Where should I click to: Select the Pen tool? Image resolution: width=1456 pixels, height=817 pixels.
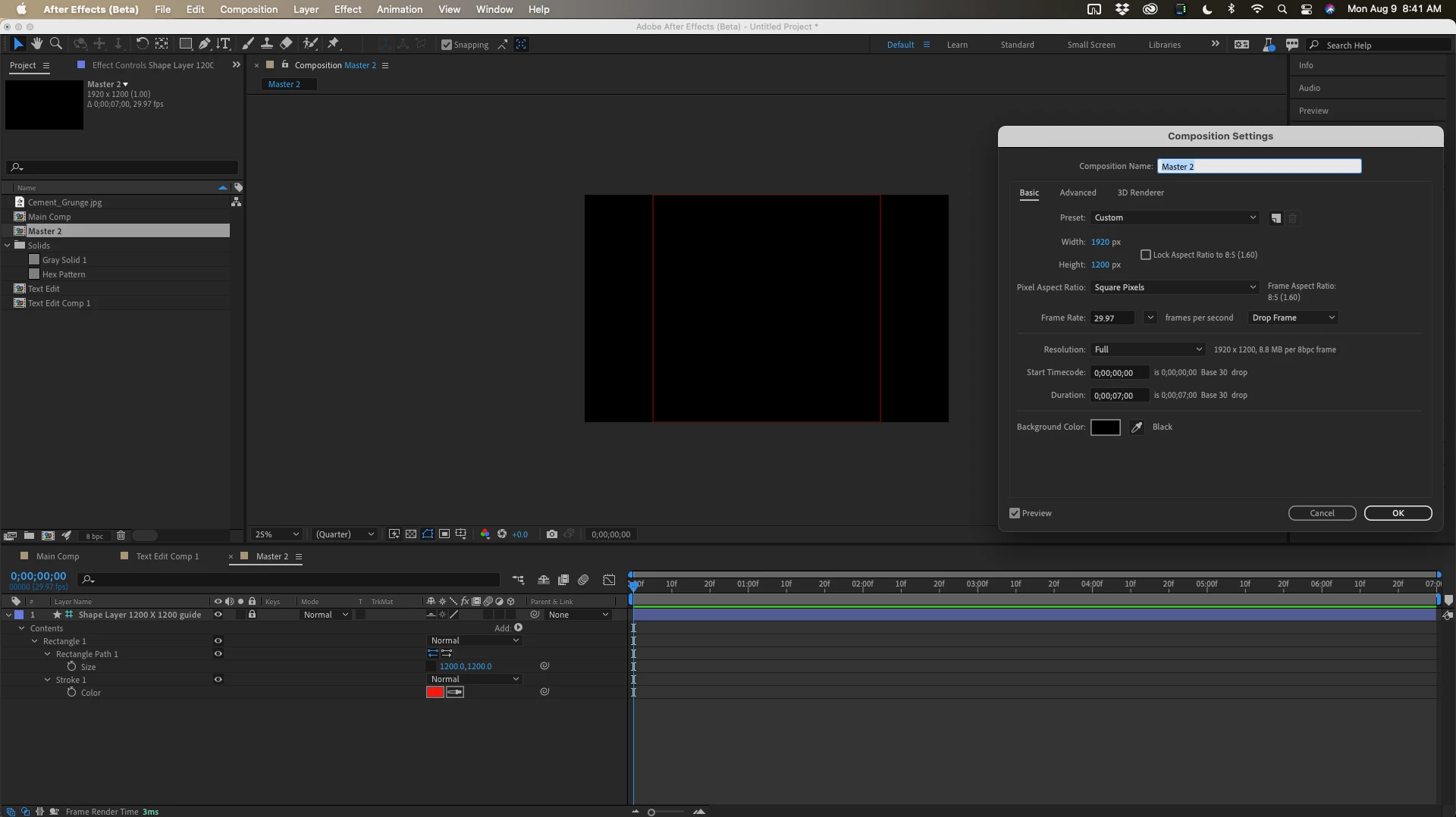click(205, 44)
